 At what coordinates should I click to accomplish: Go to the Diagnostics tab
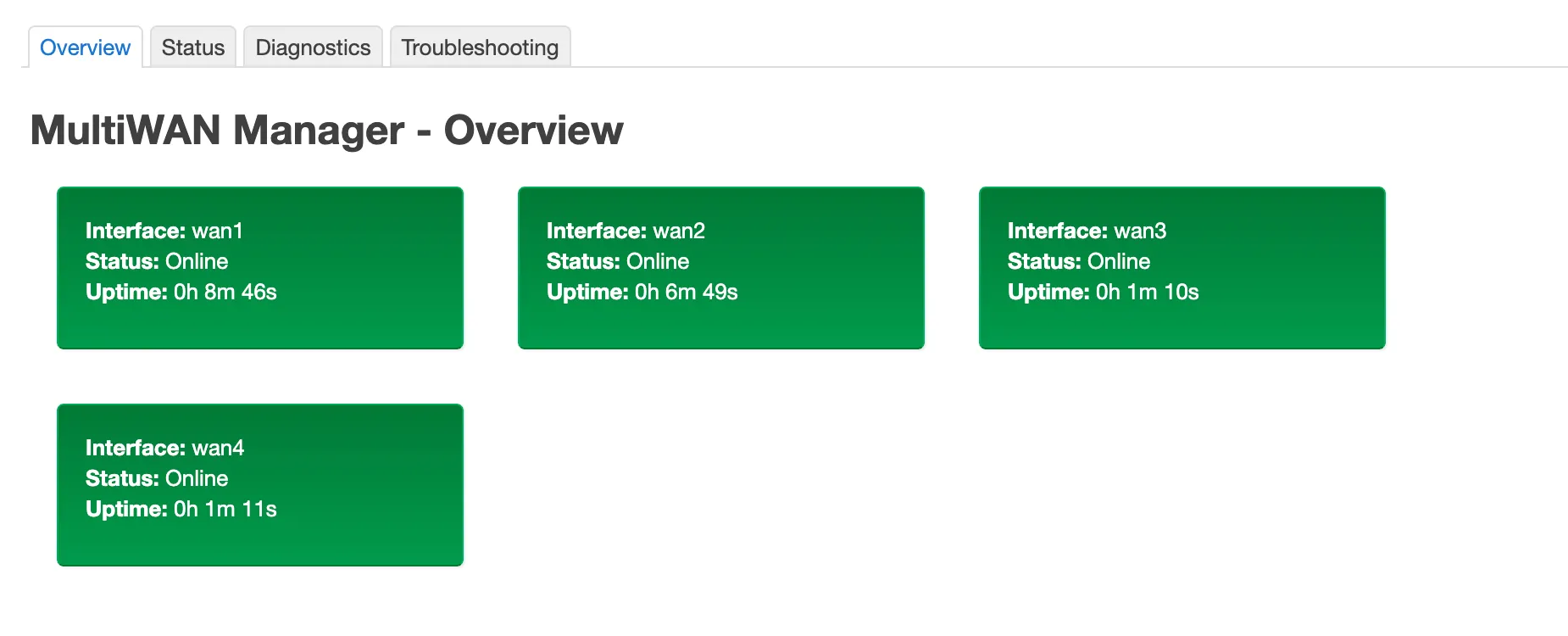point(313,47)
